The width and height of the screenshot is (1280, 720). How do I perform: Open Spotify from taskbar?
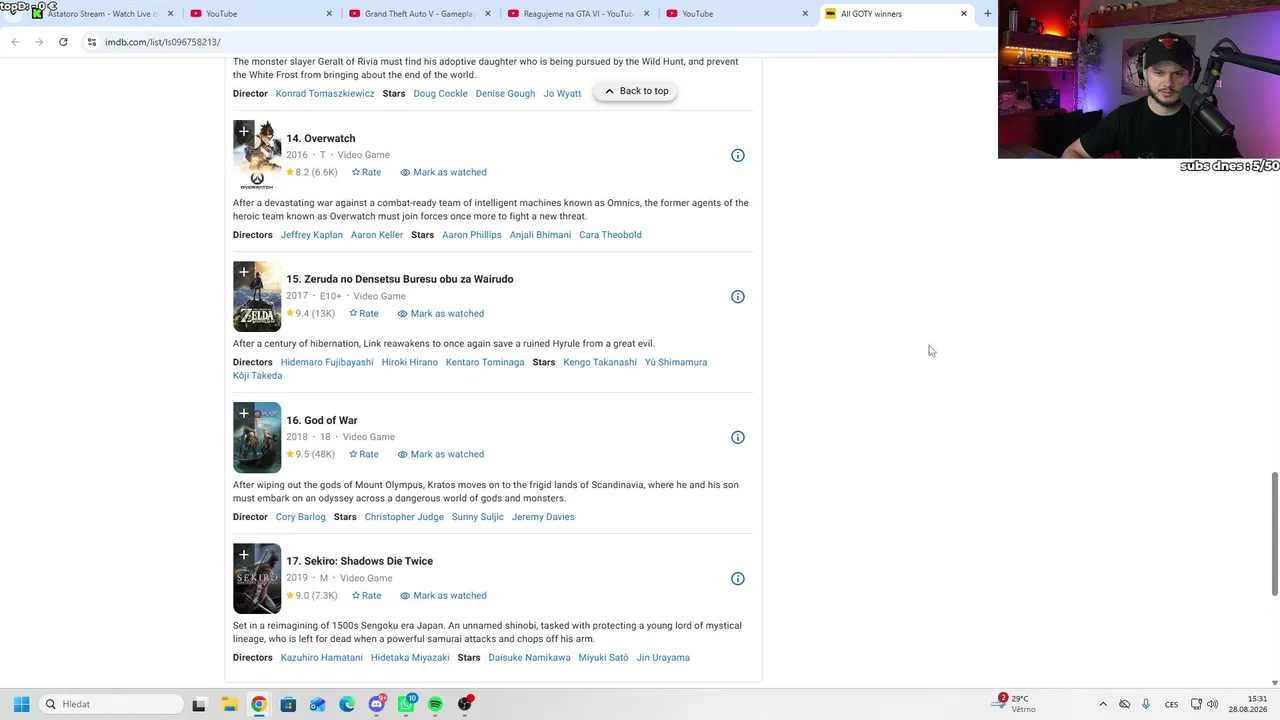(x=436, y=704)
